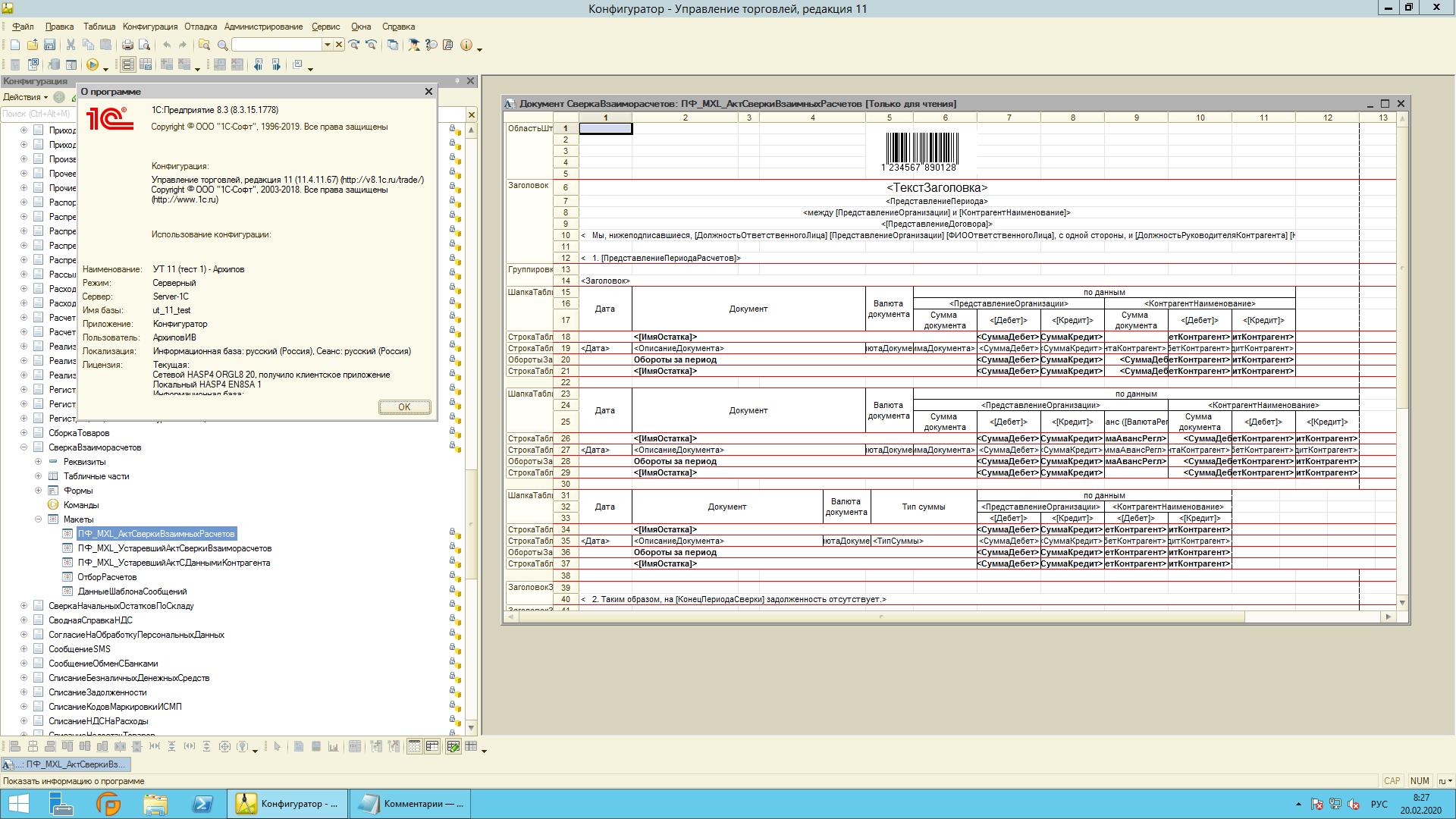Select the СообщениеSMS tree item
The image size is (1456, 819).
80,649
